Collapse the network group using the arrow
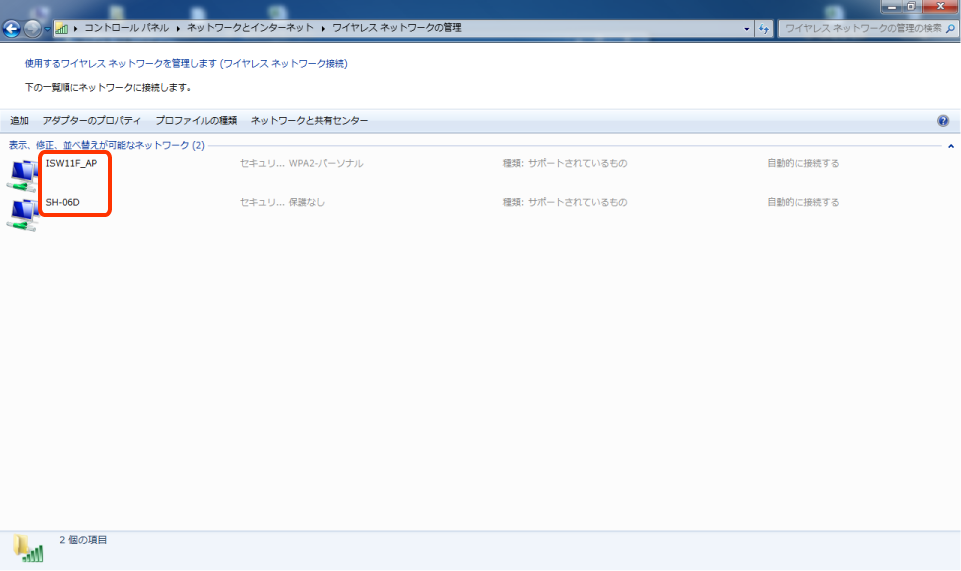961x571 pixels. pyautogui.click(x=950, y=146)
